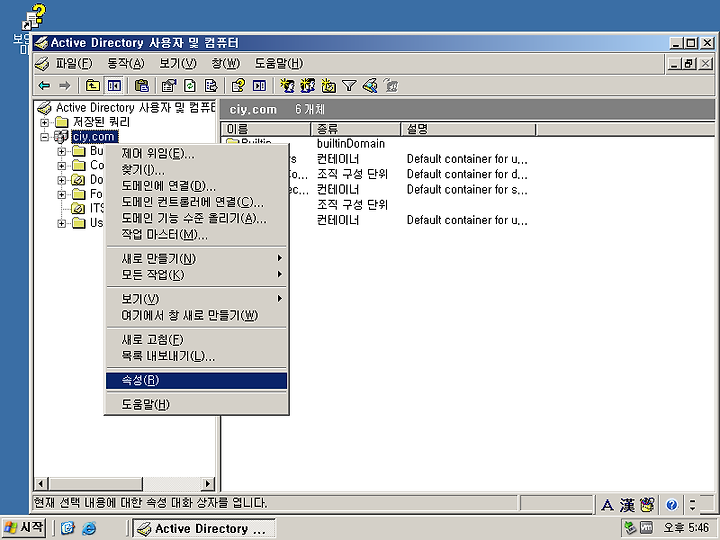Screen dimensions: 720x540
Task: Click the Export list toolbar icon
Action: coord(211,85)
